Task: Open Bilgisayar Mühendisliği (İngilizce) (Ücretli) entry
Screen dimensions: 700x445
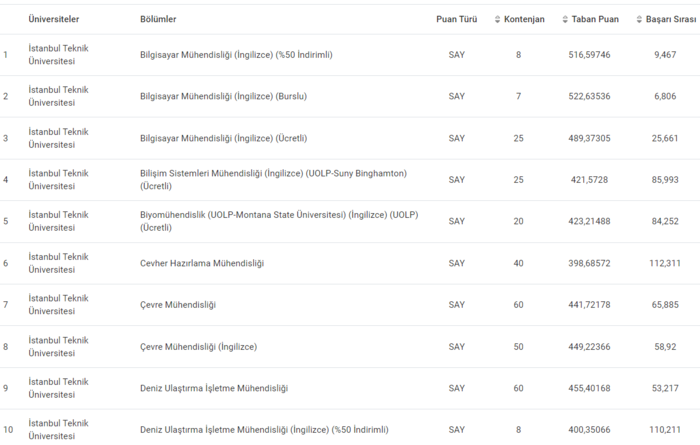Action: click(x=223, y=138)
